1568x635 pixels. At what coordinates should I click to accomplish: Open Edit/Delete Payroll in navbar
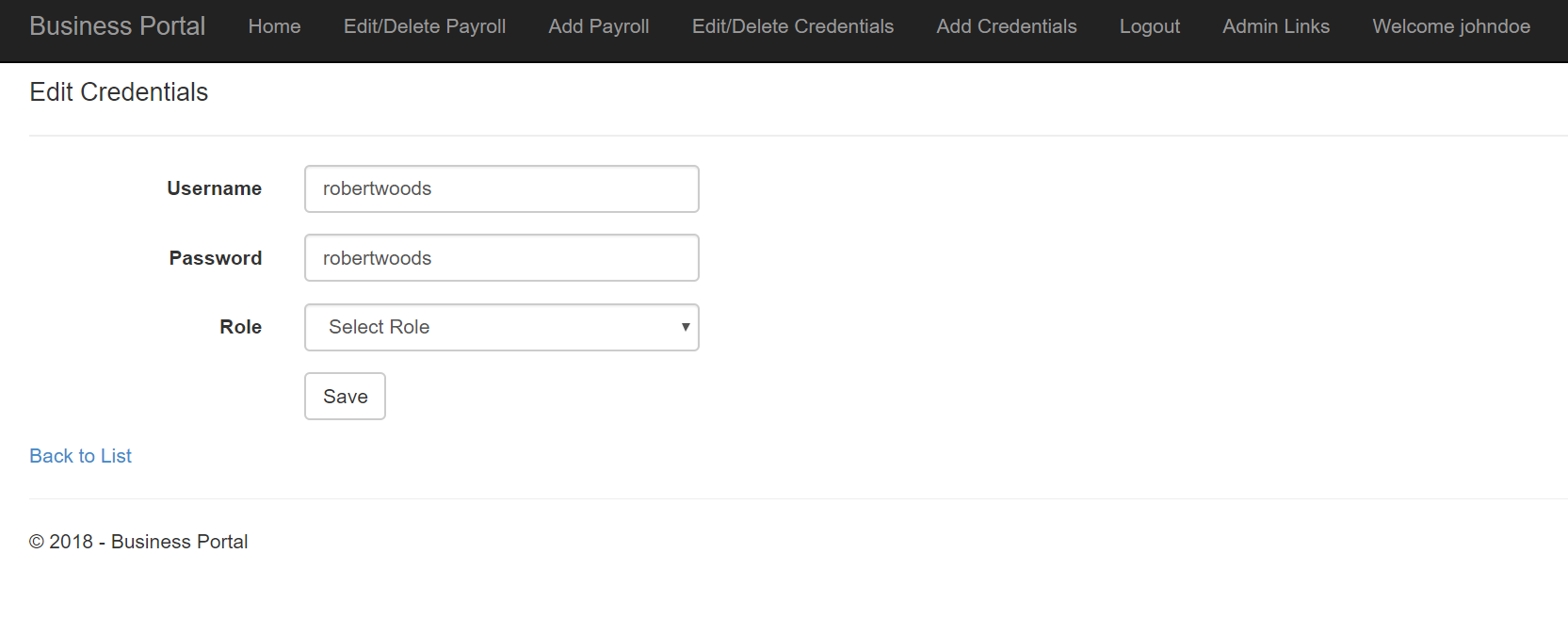[425, 26]
